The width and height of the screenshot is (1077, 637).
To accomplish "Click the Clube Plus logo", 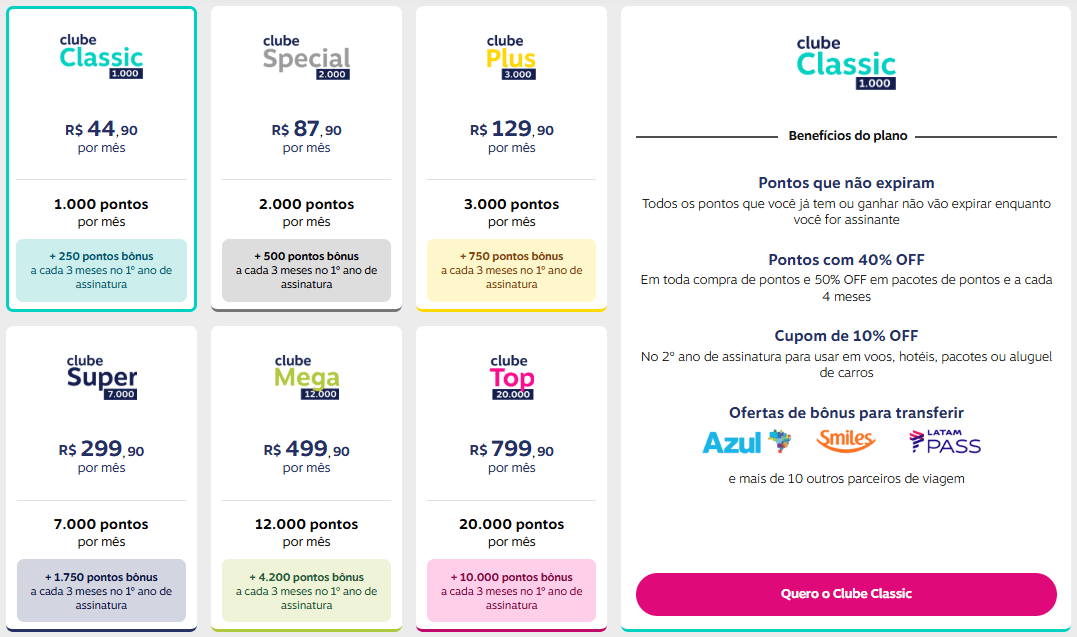I will tap(511, 57).
